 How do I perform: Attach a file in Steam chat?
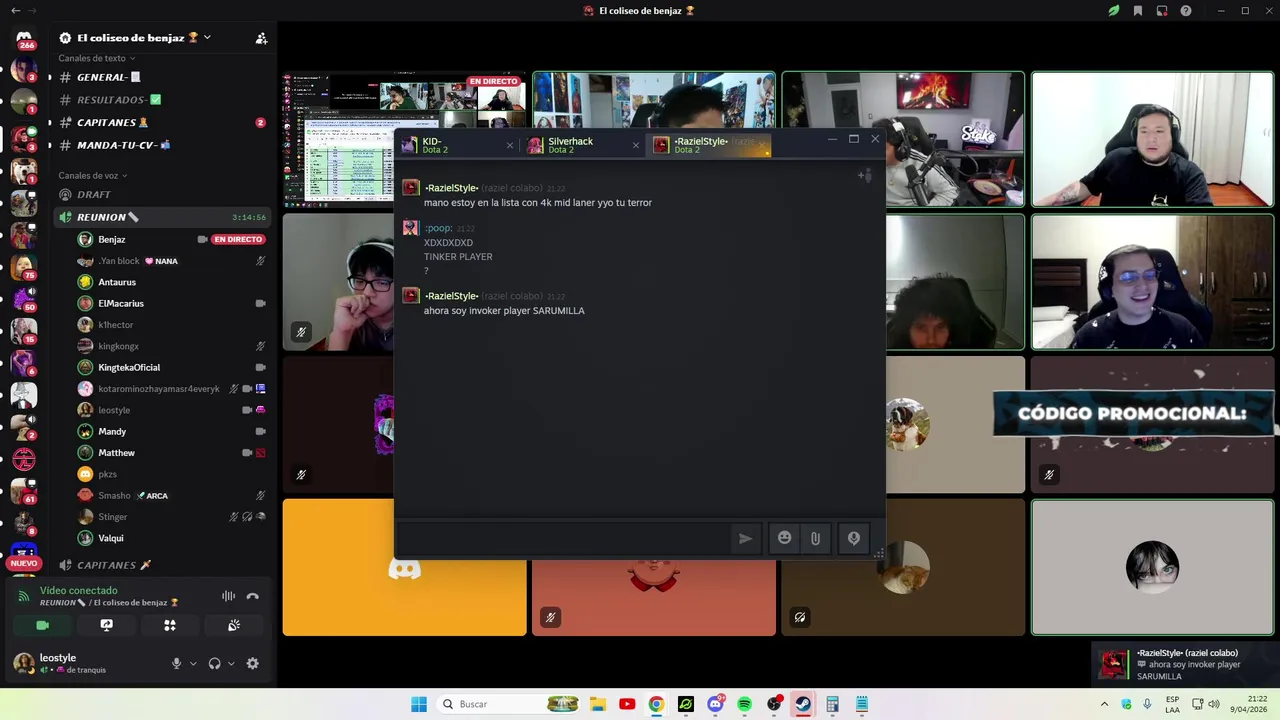pos(815,538)
